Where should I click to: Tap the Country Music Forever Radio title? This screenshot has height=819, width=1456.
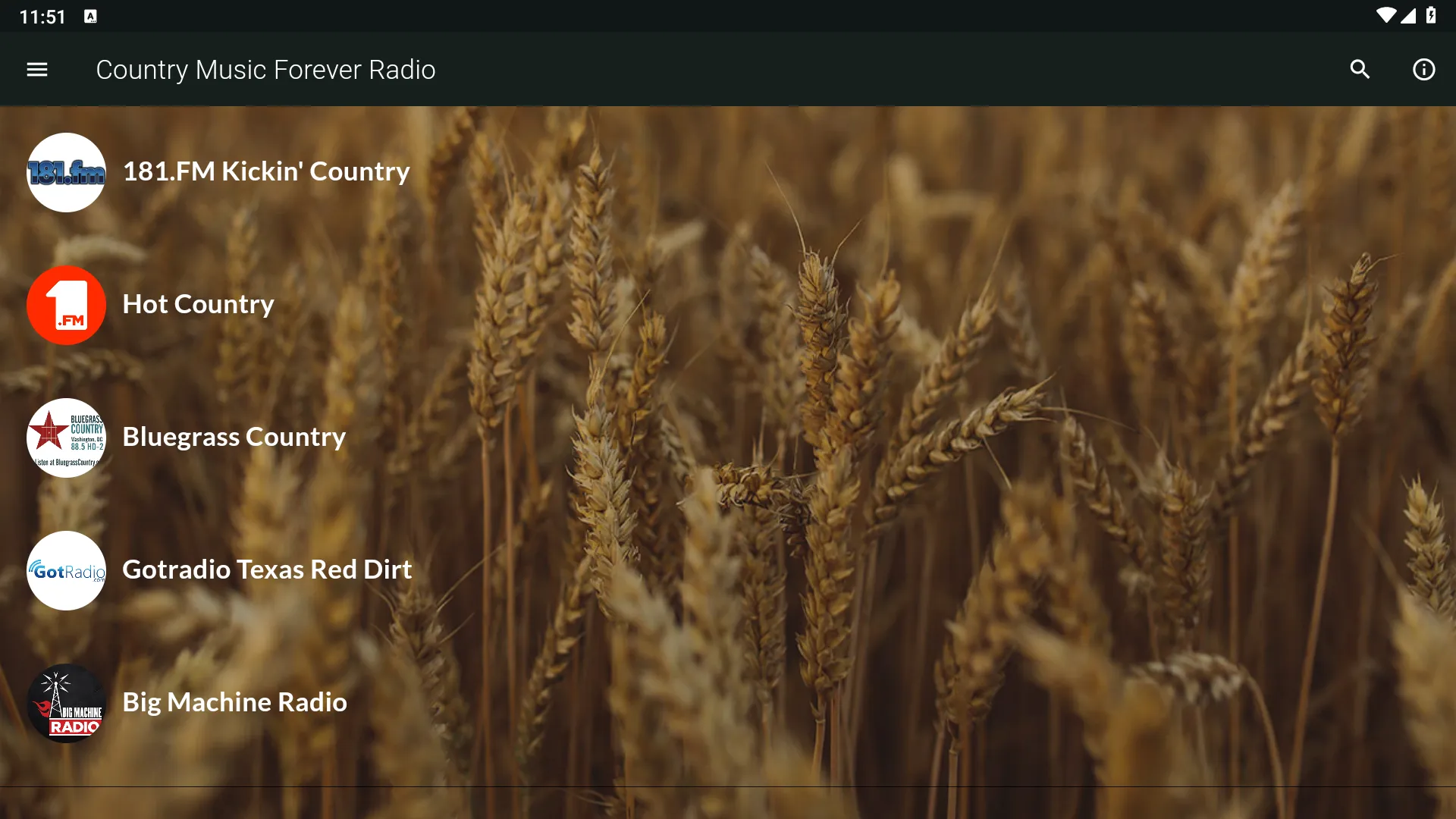coord(265,70)
